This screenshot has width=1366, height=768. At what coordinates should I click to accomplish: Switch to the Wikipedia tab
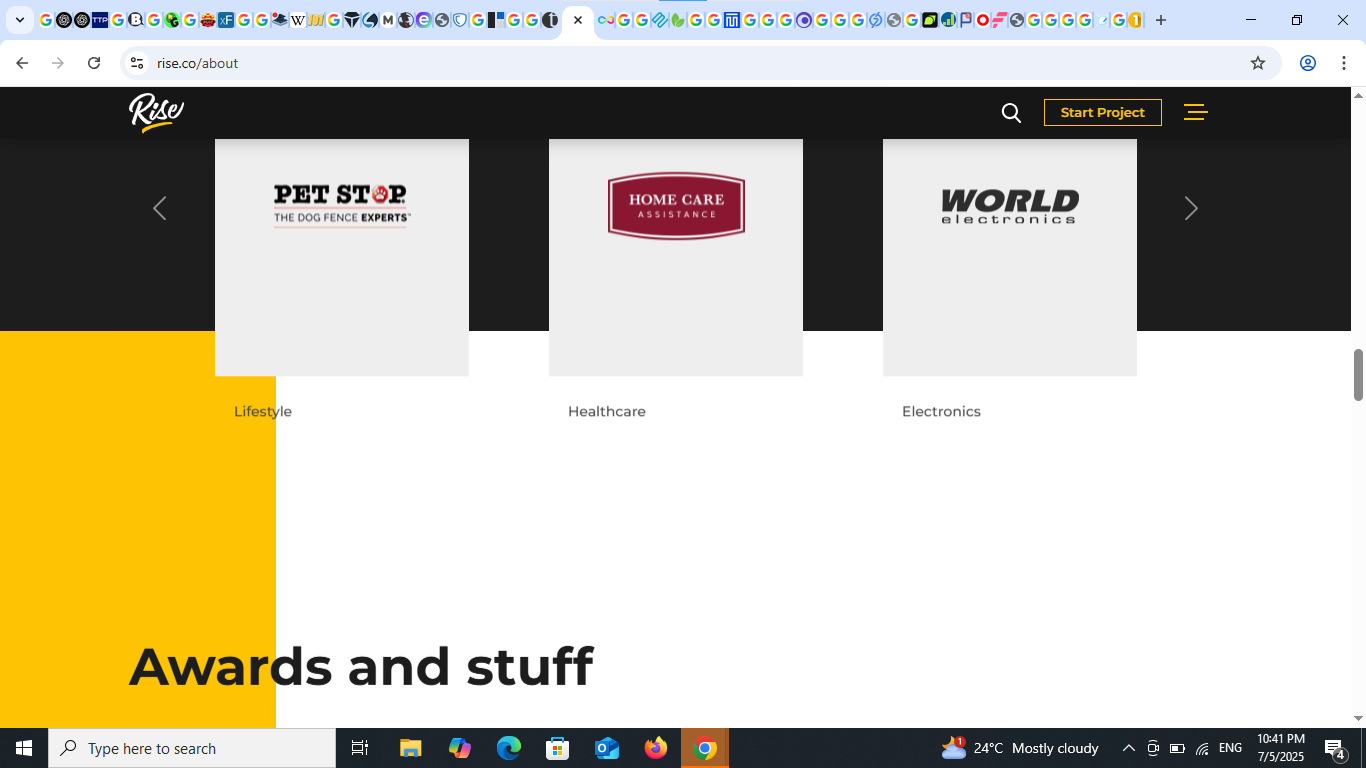pos(298,20)
